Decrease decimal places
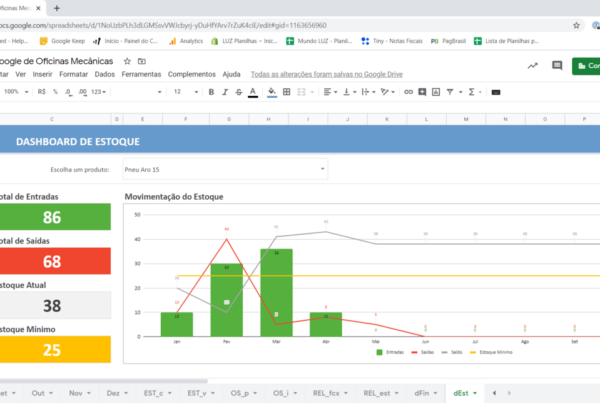The height and width of the screenshot is (403, 600). [x=68, y=92]
